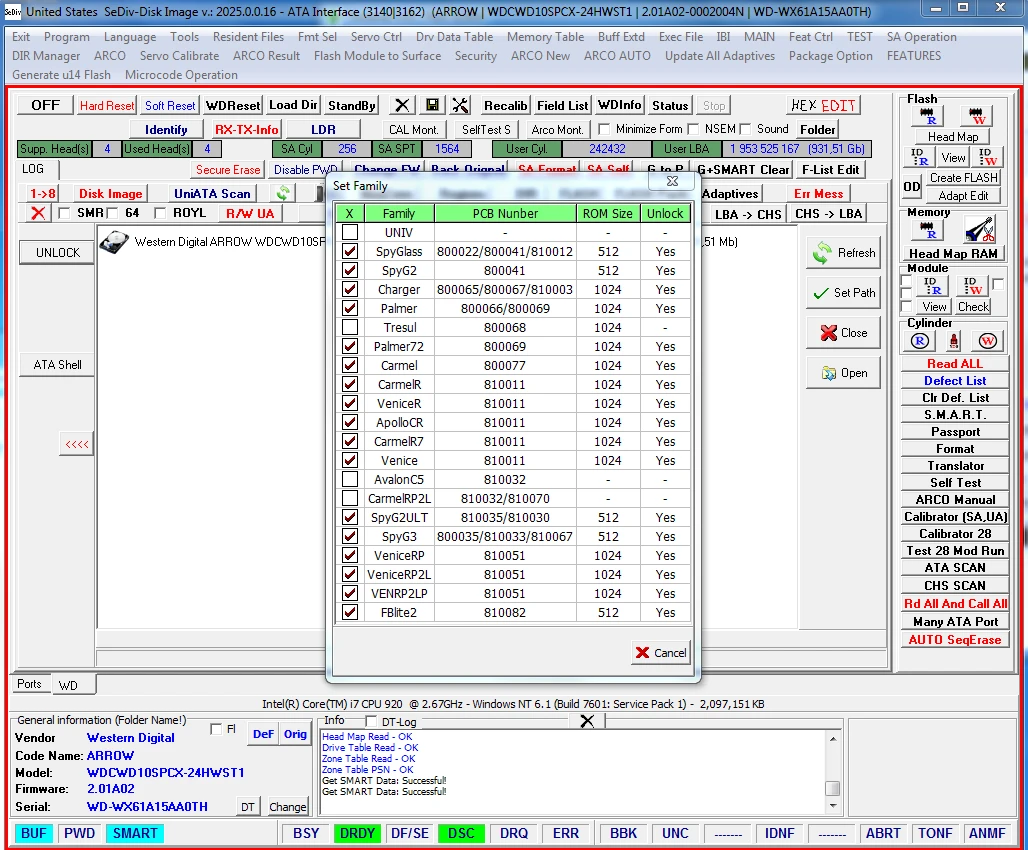This screenshot has width=1028, height=850.
Task: Click the Family column header
Action: 399,214
